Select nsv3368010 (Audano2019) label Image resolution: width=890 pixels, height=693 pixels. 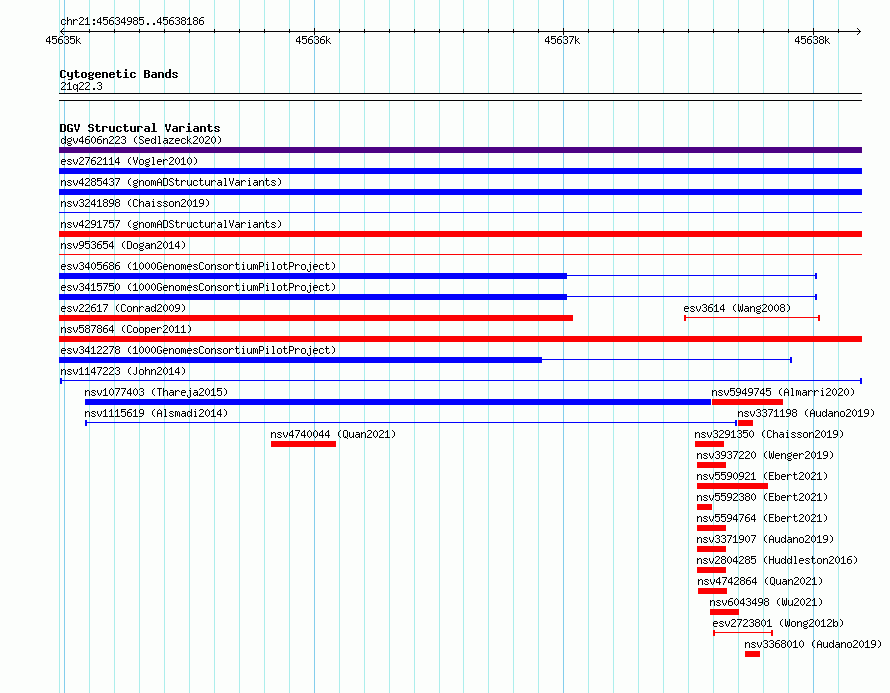[813, 644]
